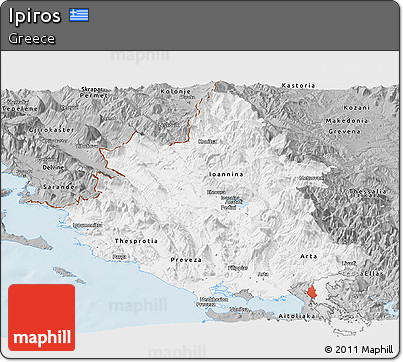This screenshot has width=403, height=362.
Task: Click the red maphill logo square
Action: [x=42, y=317]
